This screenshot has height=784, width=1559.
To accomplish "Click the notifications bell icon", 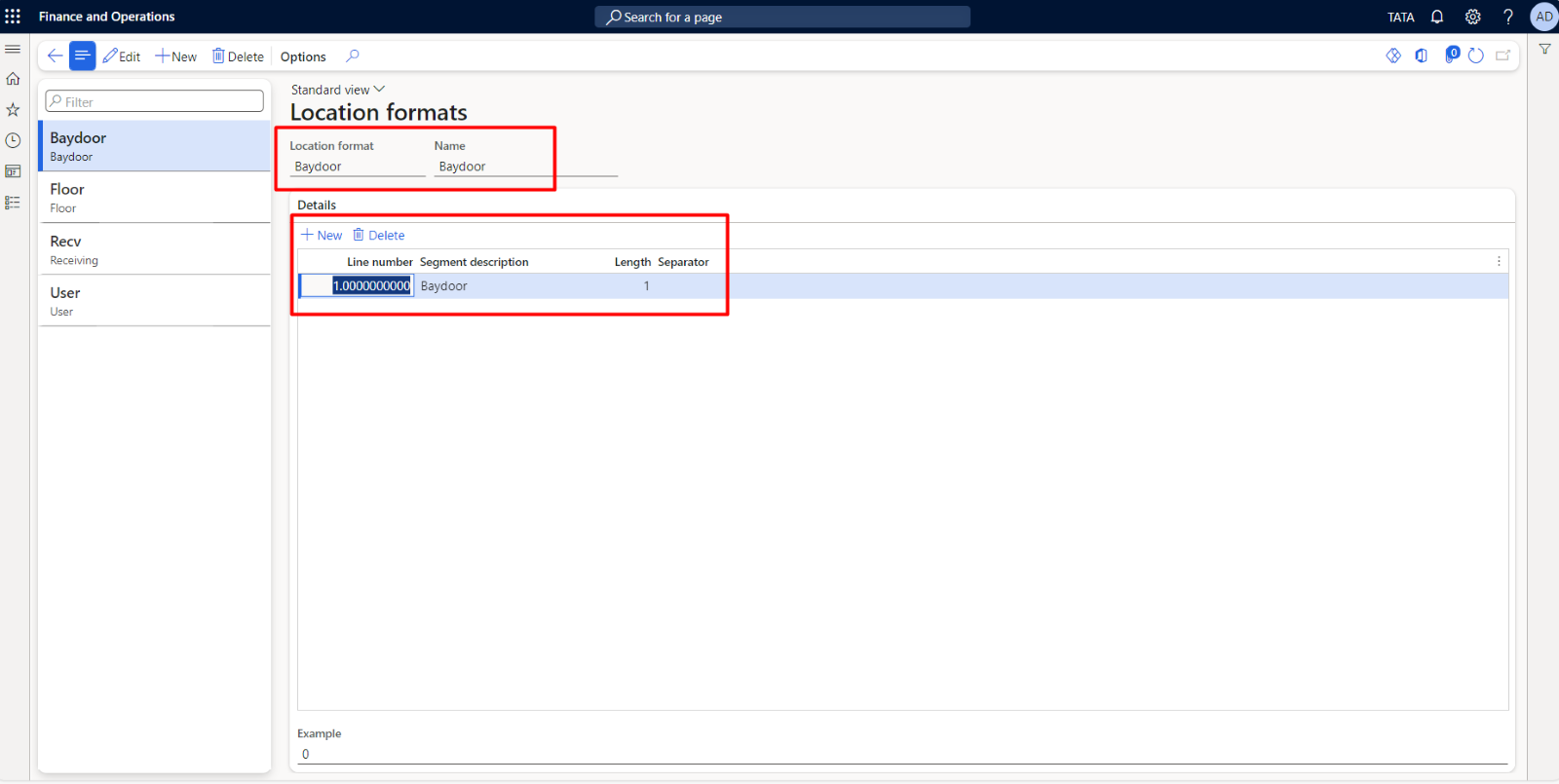I will coord(1436,17).
